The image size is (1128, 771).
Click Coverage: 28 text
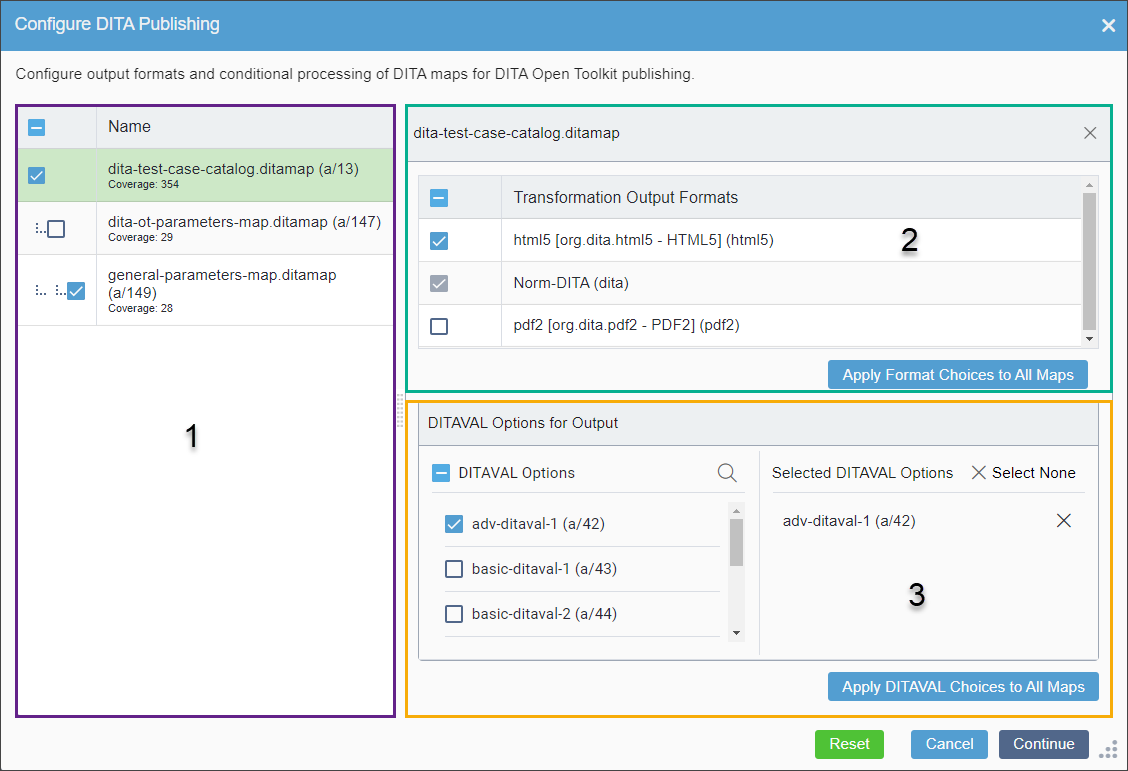coord(140,309)
